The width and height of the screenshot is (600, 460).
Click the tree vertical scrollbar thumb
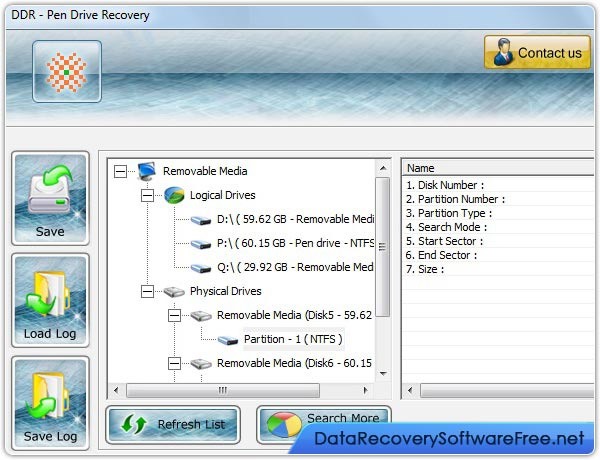(383, 247)
